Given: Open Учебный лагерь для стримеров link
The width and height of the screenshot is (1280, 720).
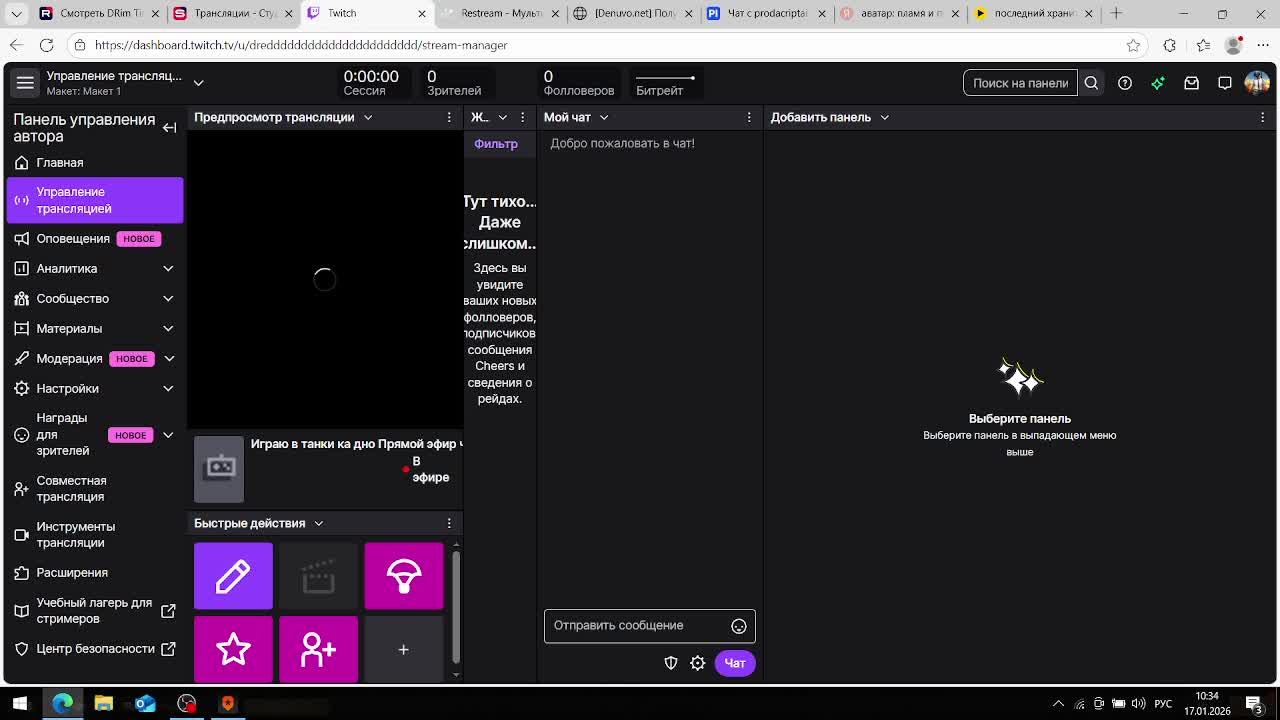Looking at the screenshot, I should tap(95, 610).
